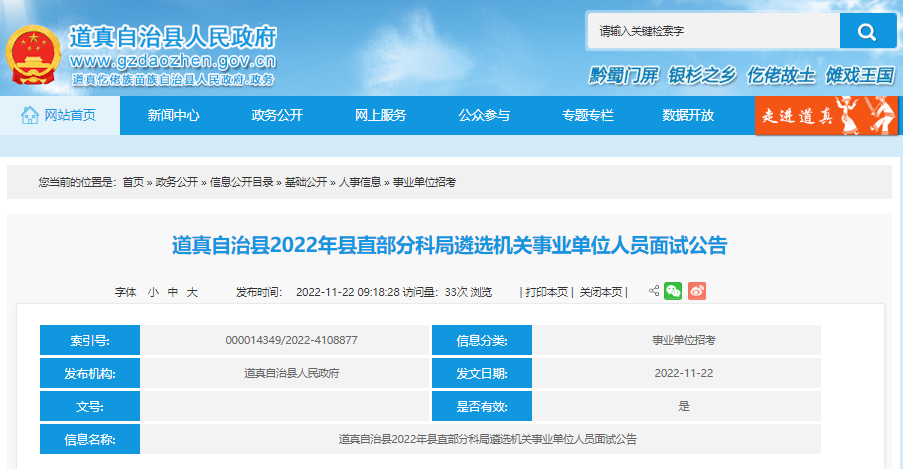Viewport: 903px width, 469px height.
Task: Click the 发文日期 value 2022-11-22
Action: (x=684, y=373)
